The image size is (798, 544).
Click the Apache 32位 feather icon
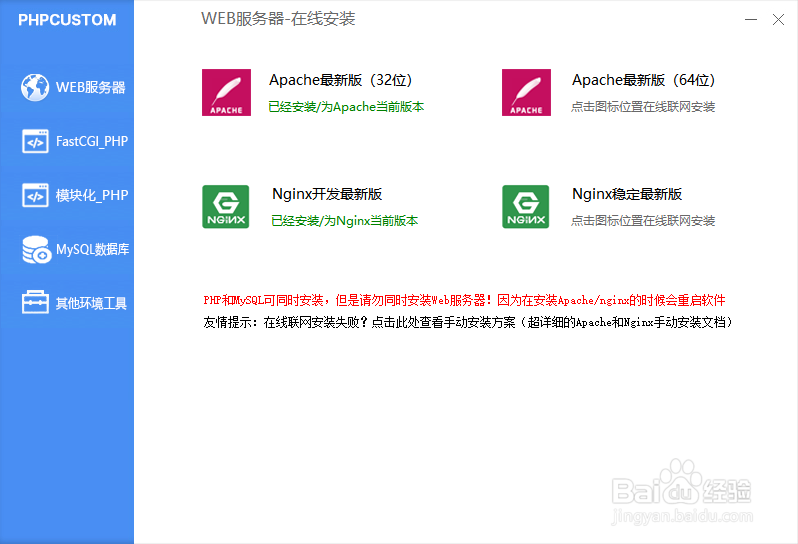tap(226, 93)
